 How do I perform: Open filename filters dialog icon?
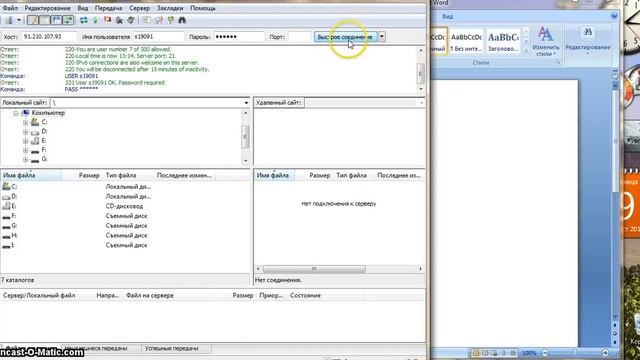pos(147,20)
